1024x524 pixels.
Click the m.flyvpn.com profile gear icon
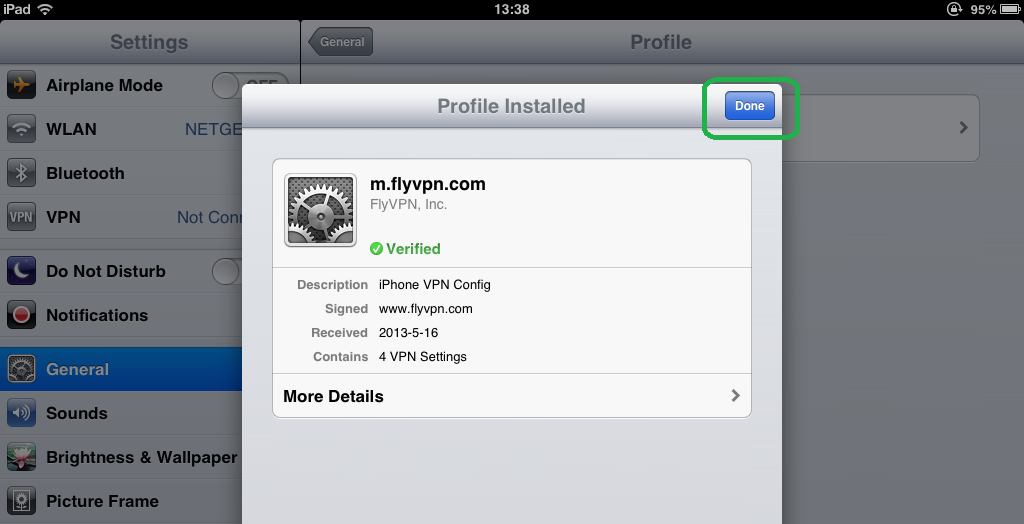pos(320,210)
